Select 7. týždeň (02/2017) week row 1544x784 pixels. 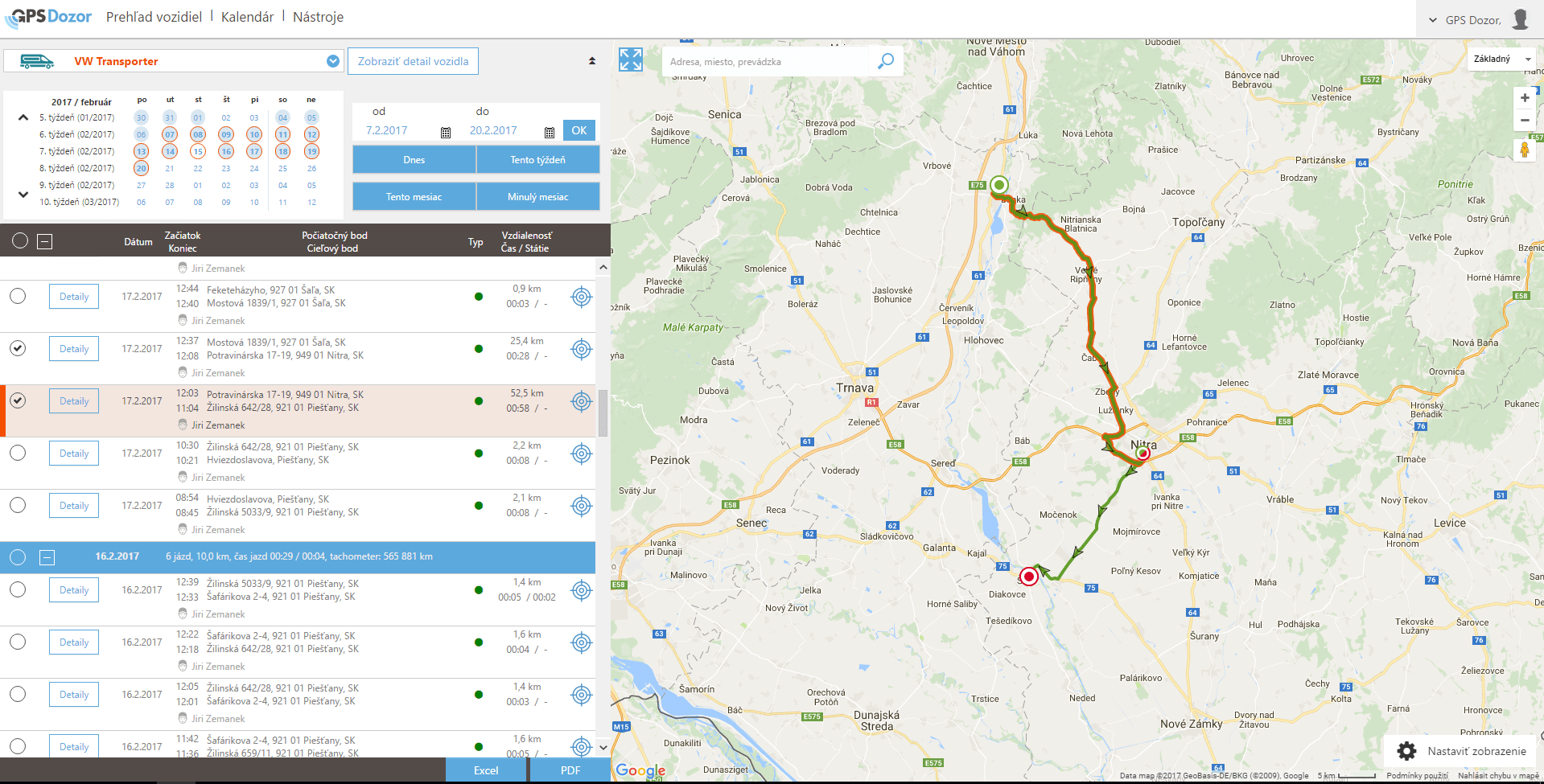[x=77, y=151]
